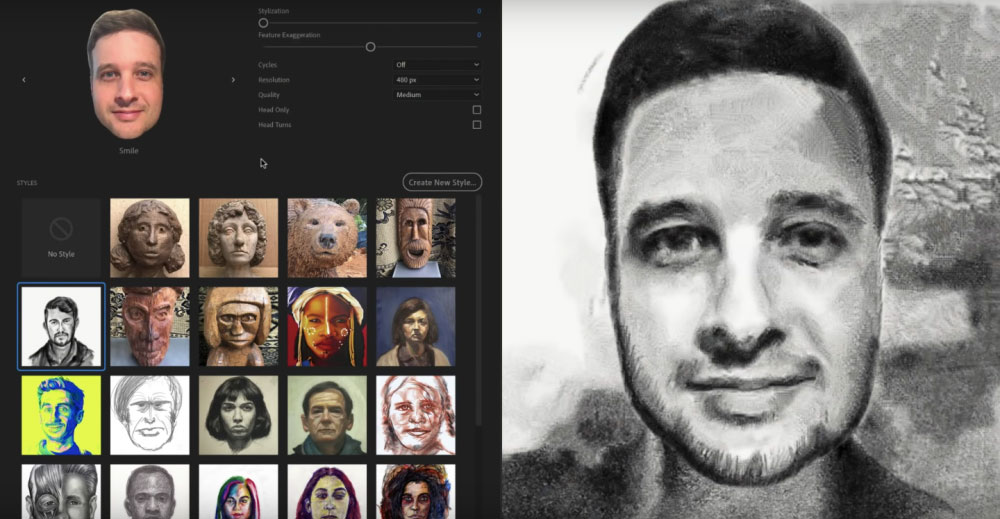1000x519 pixels.
Task: Show the previous expression with left arrow
Action: 24,80
